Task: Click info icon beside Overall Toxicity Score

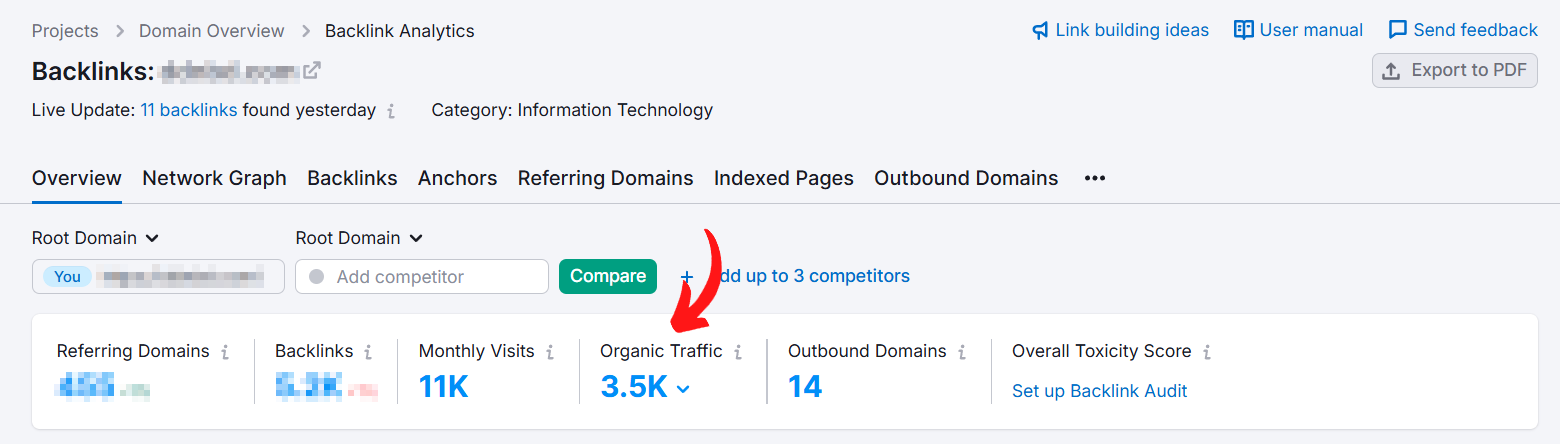Action: pyautogui.click(x=1207, y=352)
